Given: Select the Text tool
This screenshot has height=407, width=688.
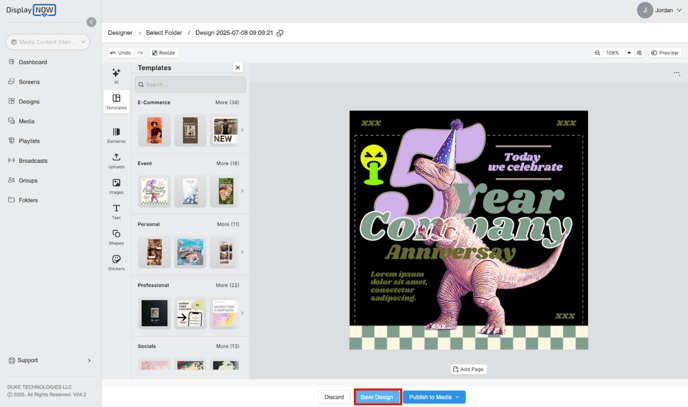Looking at the screenshot, I should pyautogui.click(x=116, y=211).
